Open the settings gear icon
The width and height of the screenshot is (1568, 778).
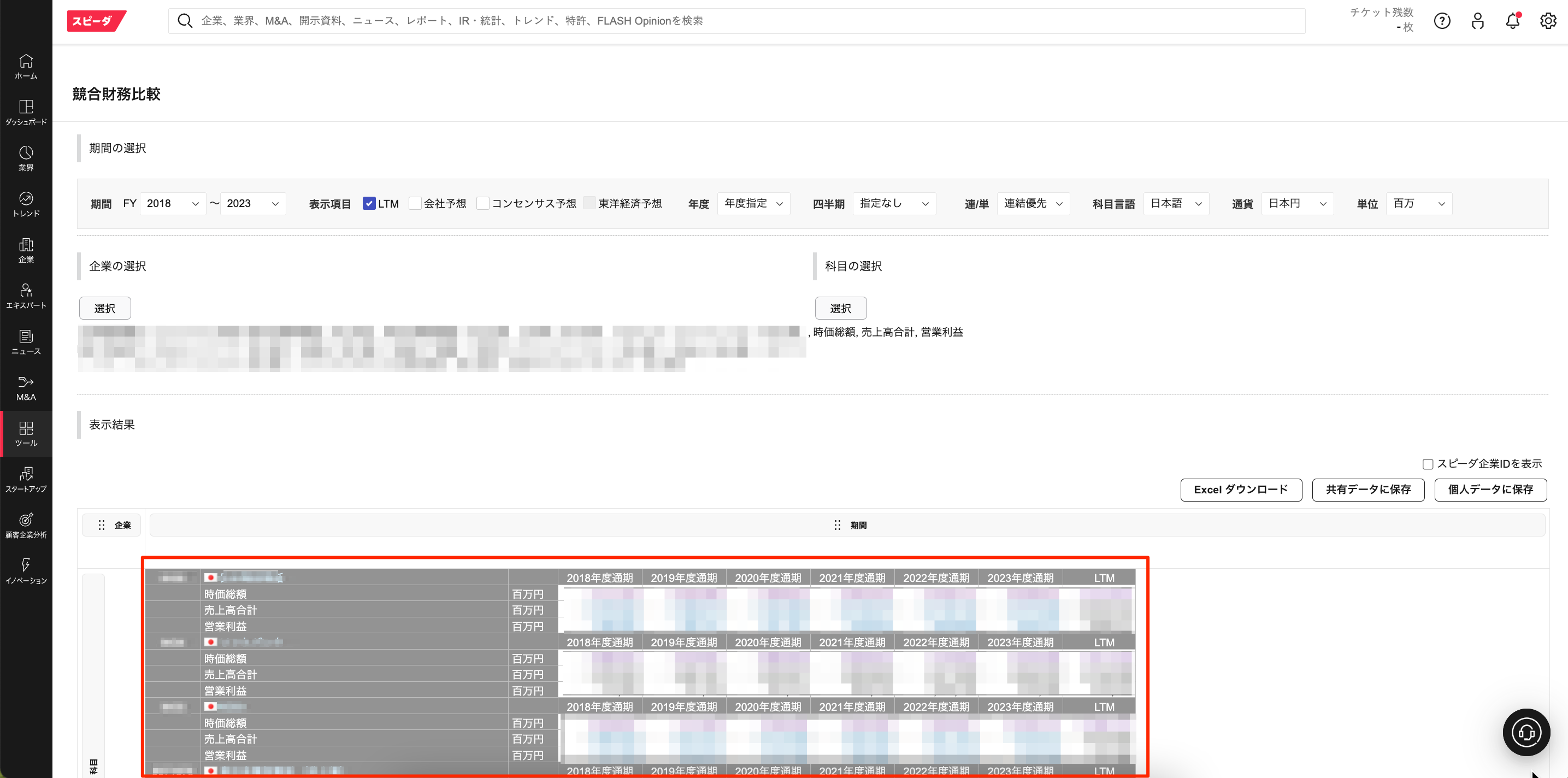[x=1547, y=21]
